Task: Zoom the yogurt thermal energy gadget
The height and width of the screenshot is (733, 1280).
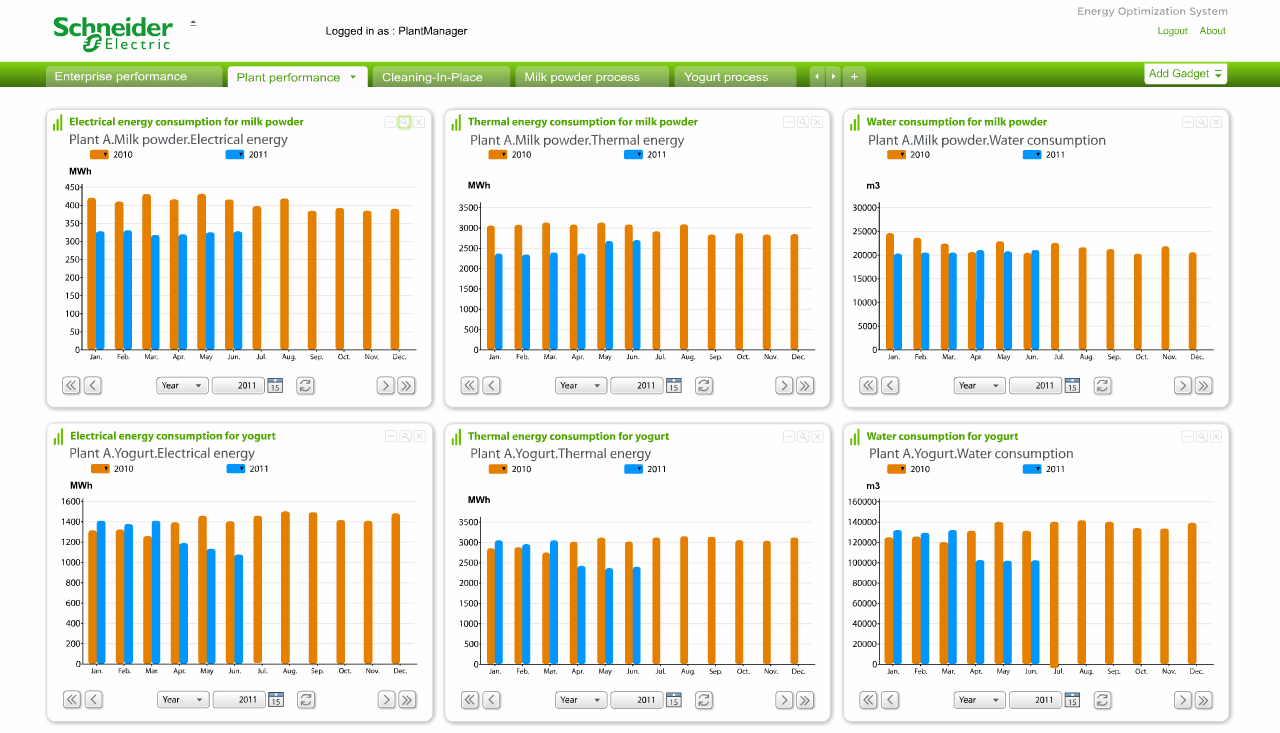Action: pos(803,436)
